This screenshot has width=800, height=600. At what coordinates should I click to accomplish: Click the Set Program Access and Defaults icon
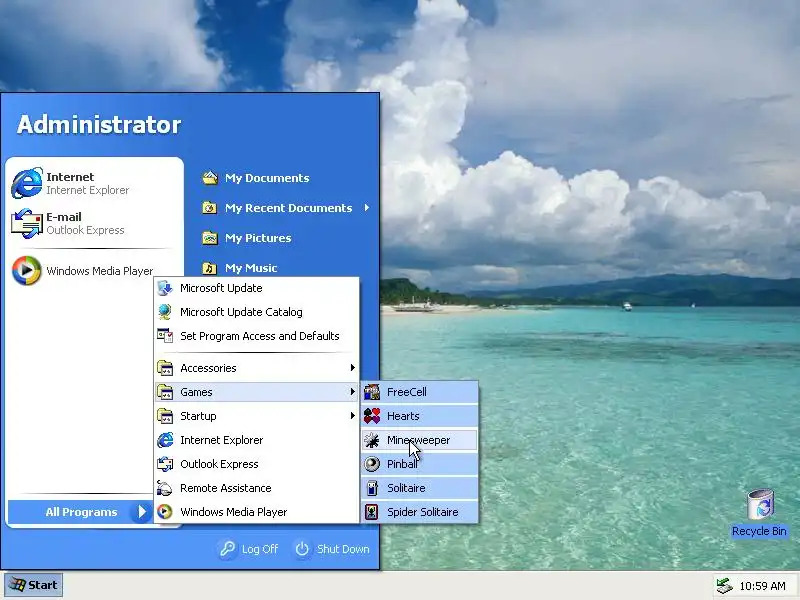(x=165, y=336)
